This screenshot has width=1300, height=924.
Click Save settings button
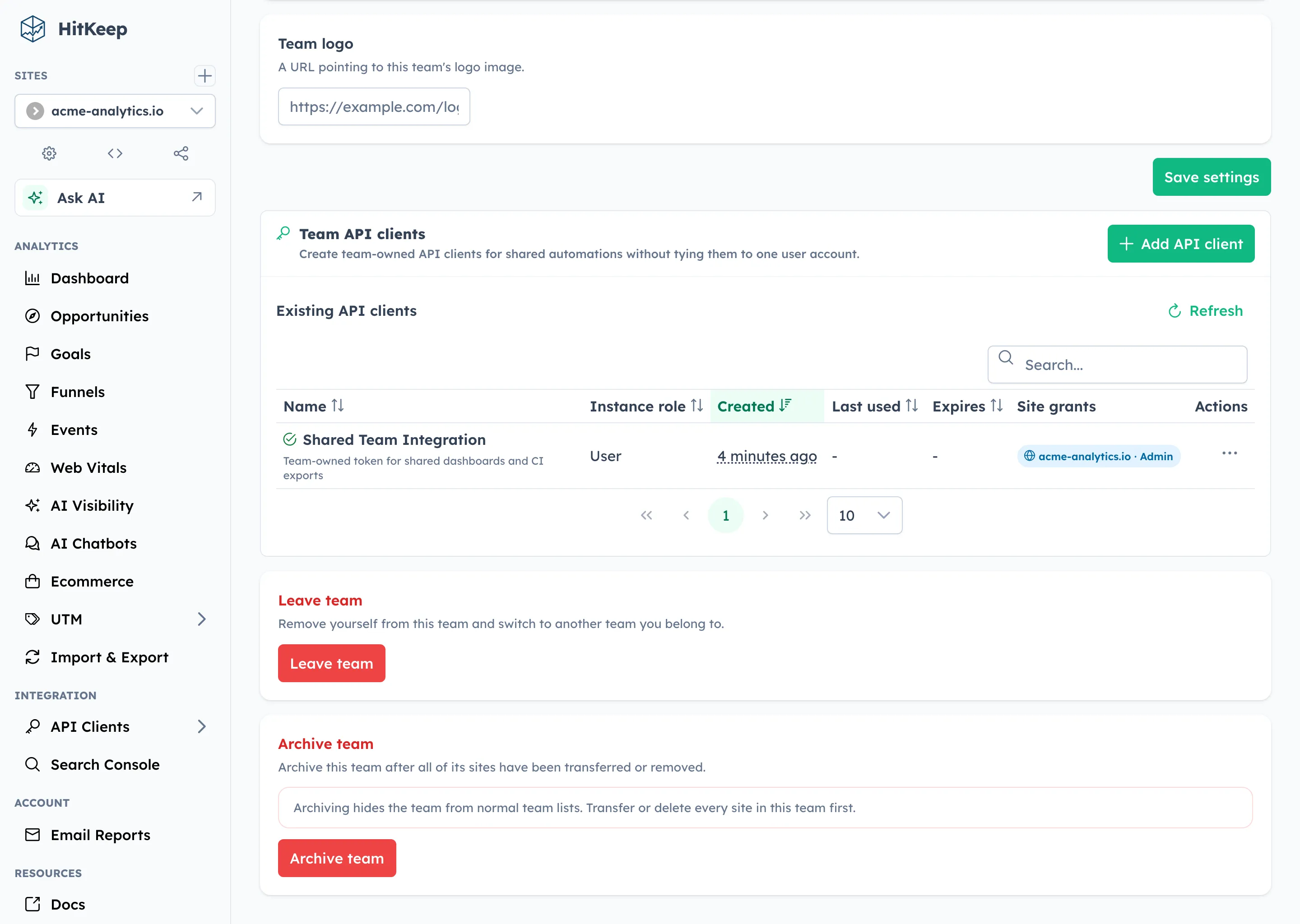(1211, 177)
